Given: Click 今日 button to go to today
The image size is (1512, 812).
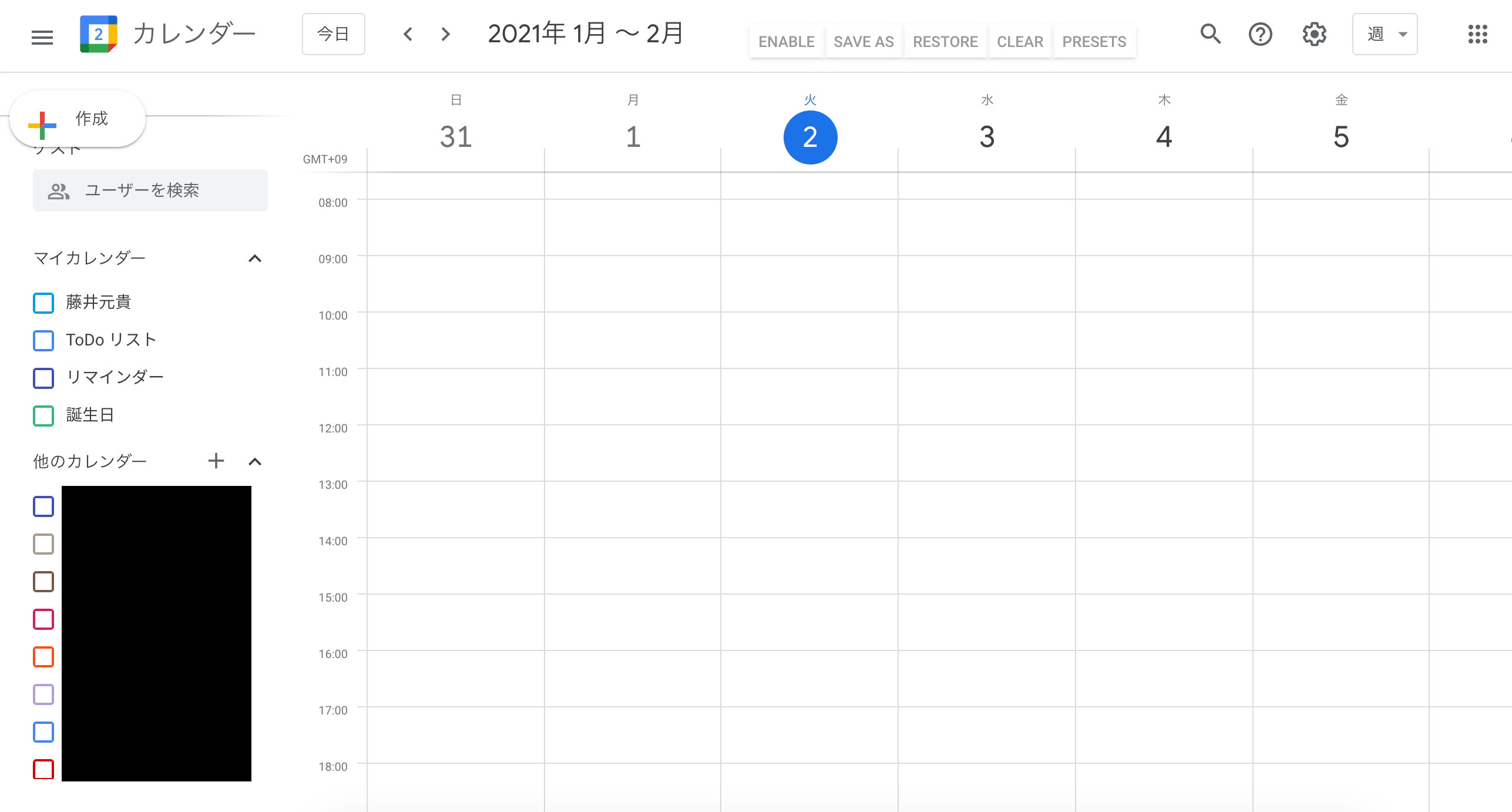Looking at the screenshot, I should point(333,33).
